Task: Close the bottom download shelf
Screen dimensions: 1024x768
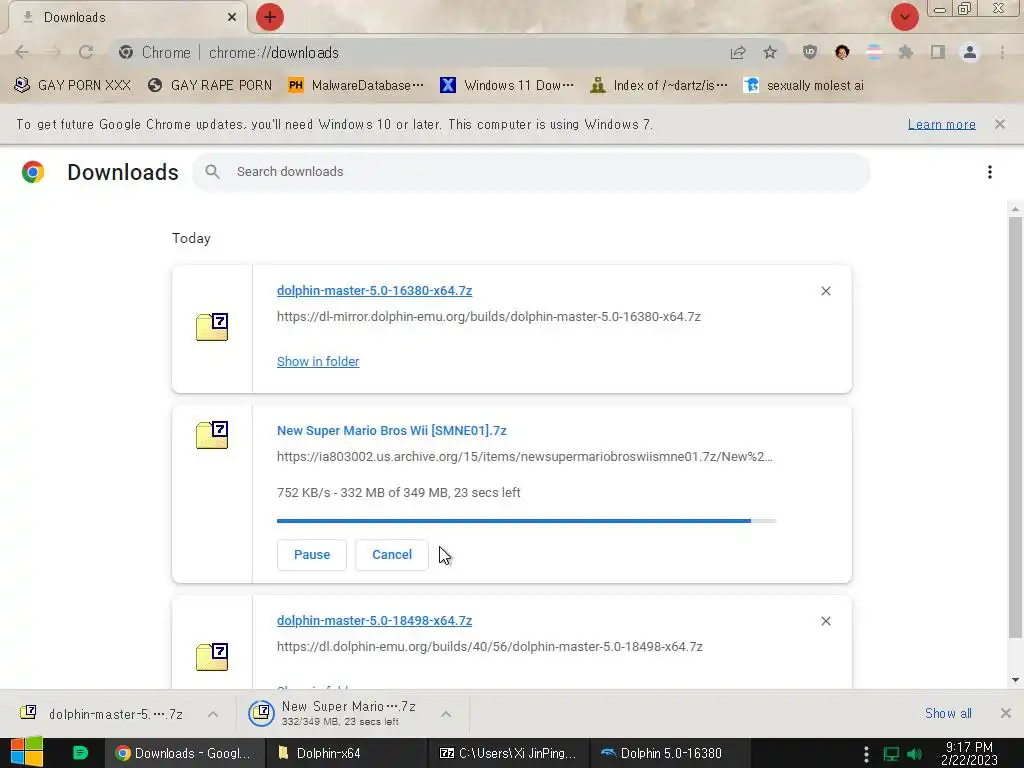Action: click(1006, 713)
